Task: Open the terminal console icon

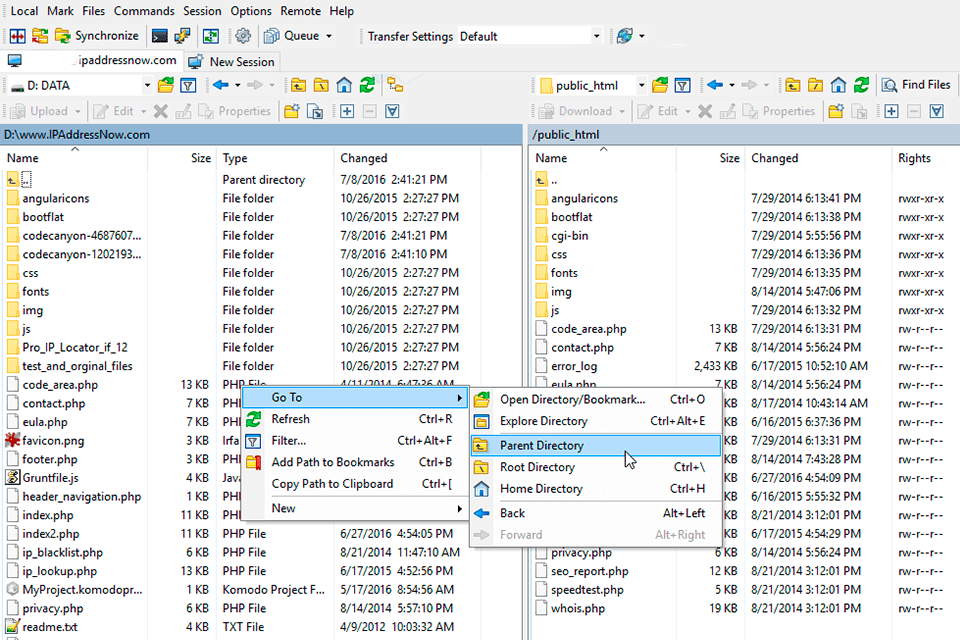Action: coord(160,36)
